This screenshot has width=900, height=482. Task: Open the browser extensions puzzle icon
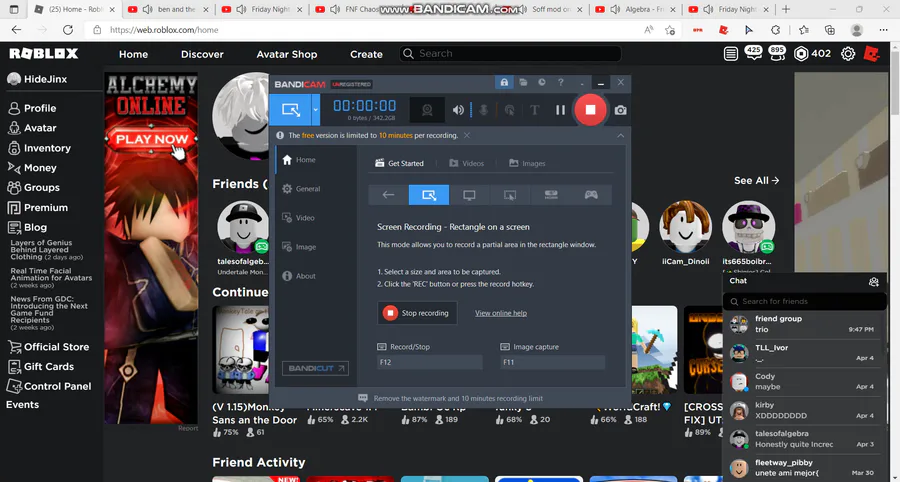coord(775,30)
